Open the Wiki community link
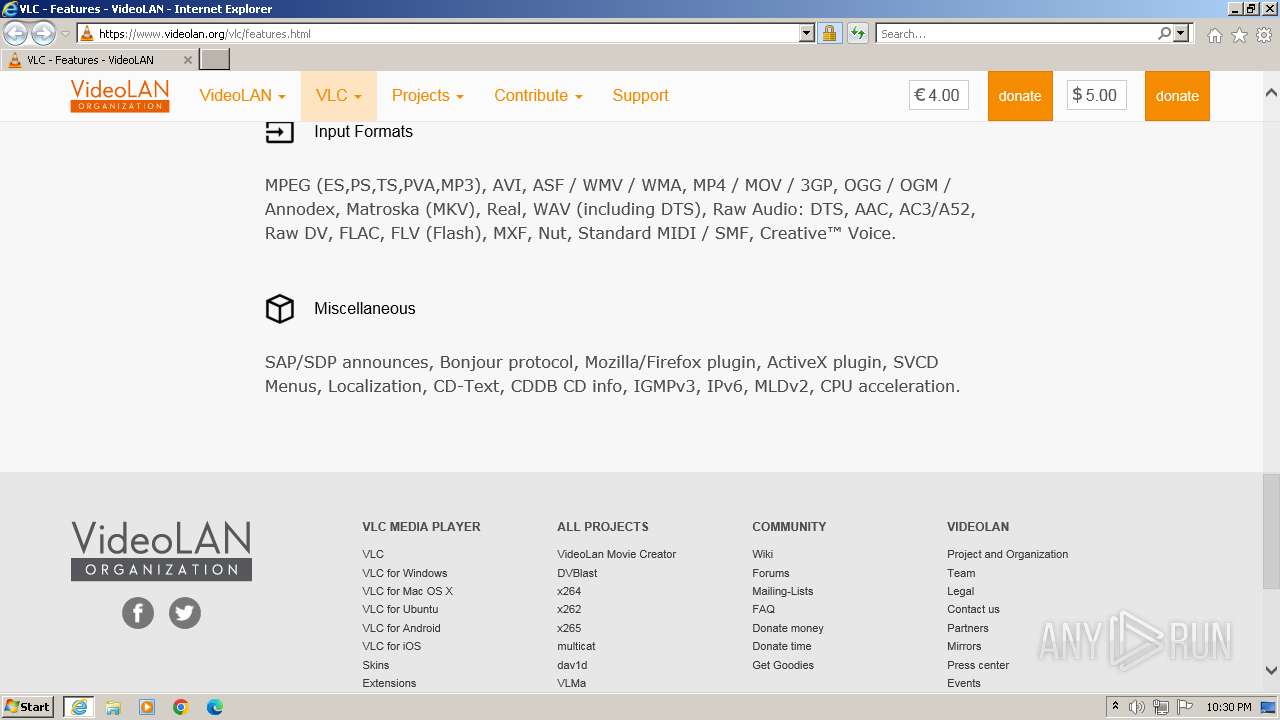 coord(762,554)
